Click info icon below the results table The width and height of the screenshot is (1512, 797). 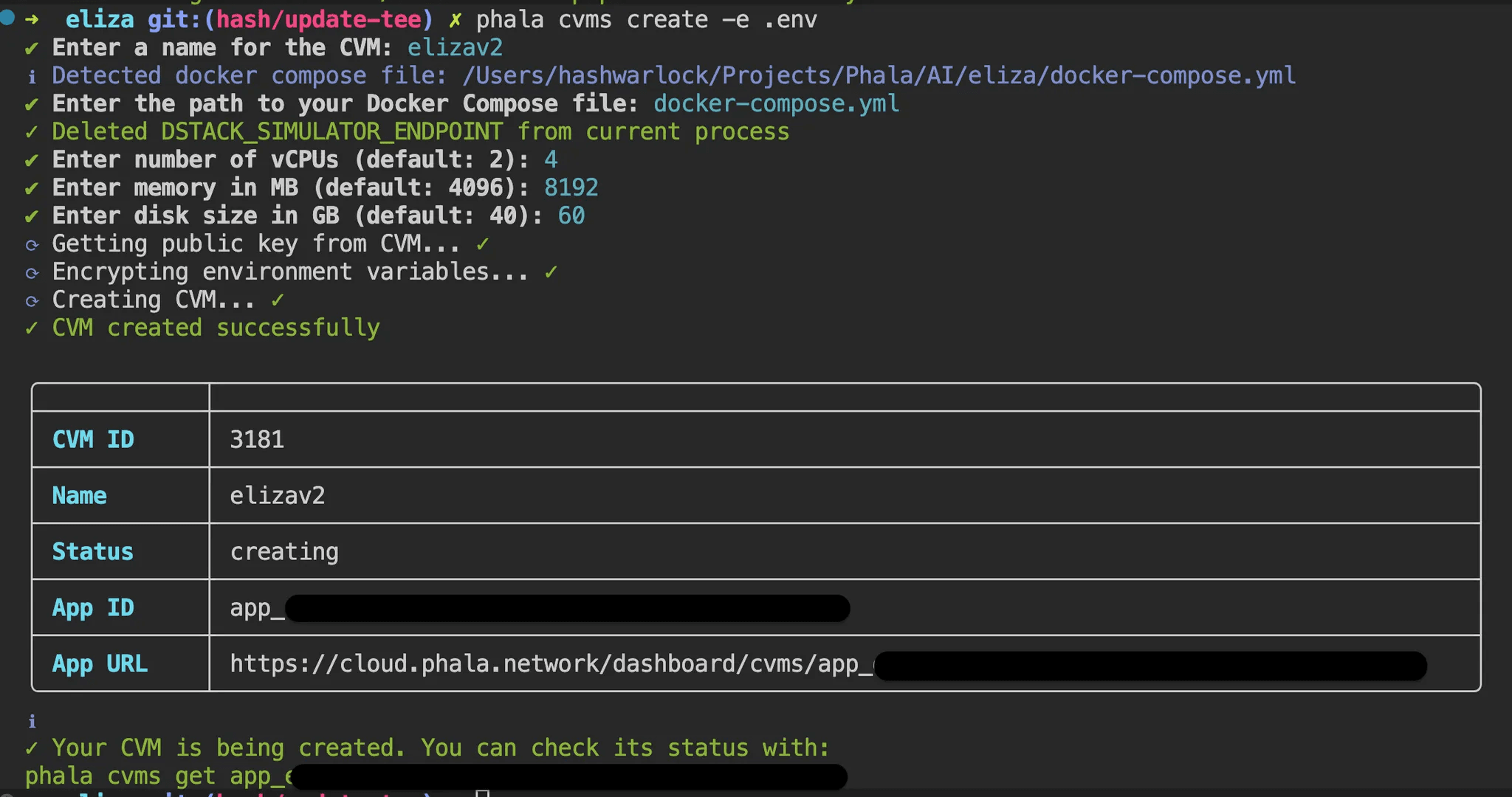pos(32,722)
